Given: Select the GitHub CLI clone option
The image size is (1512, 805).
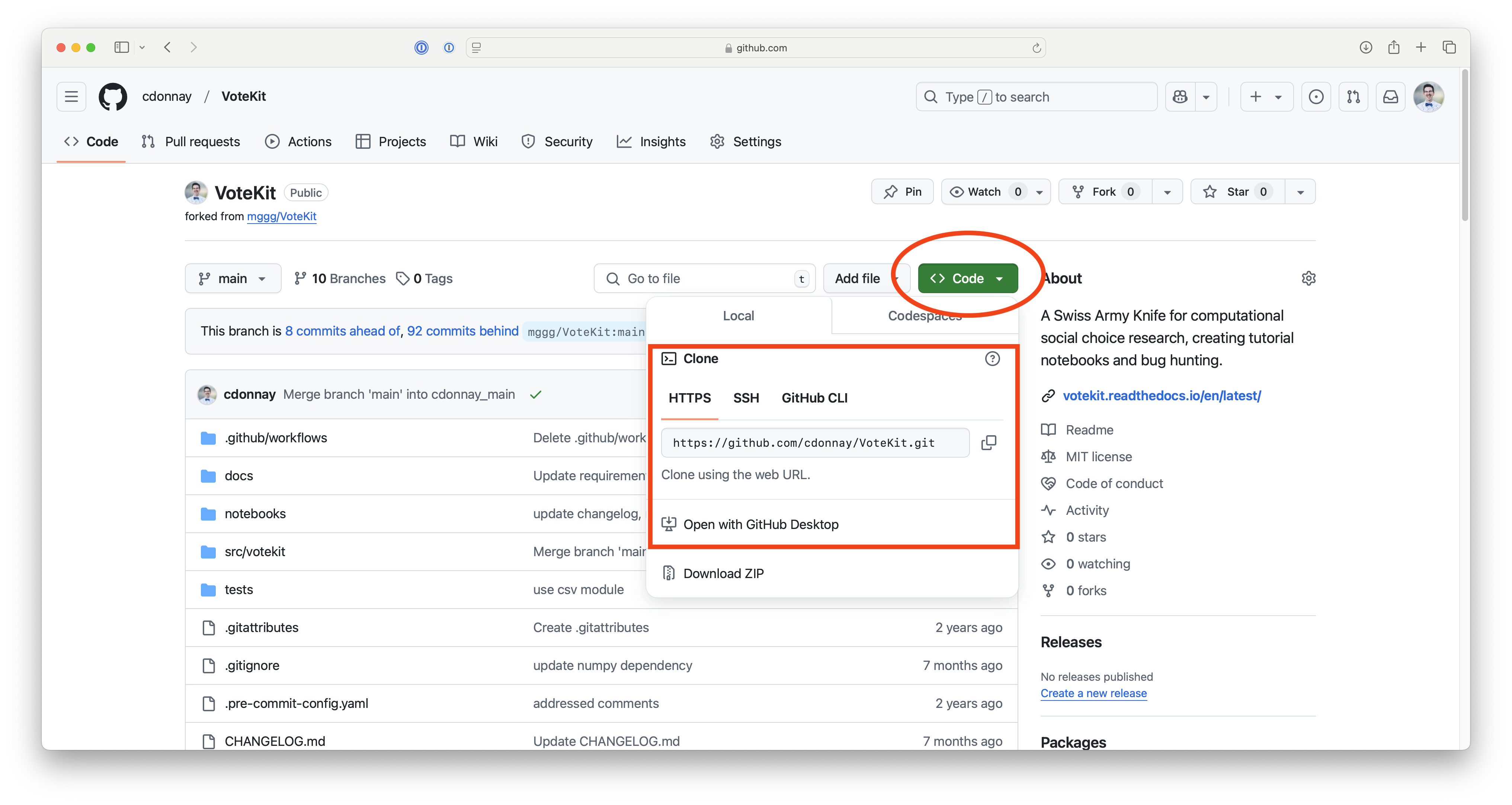Looking at the screenshot, I should point(814,398).
